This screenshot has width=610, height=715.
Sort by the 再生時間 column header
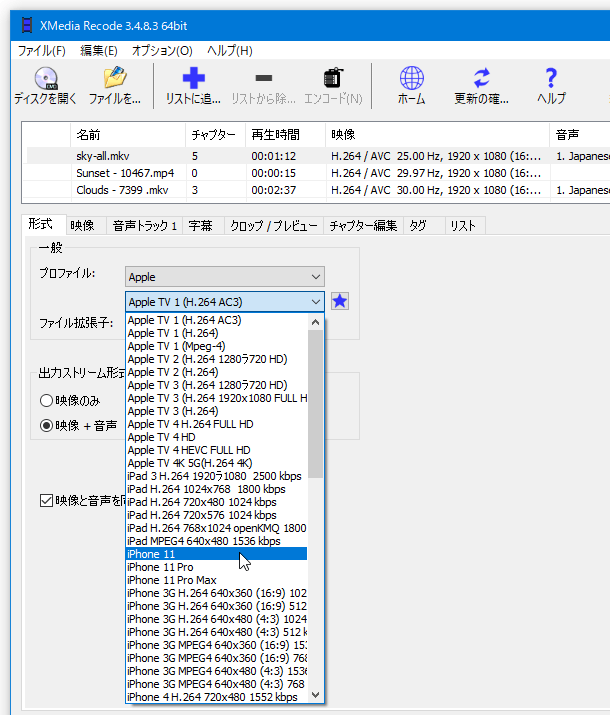pyautogui.click(x=285, y=135)
